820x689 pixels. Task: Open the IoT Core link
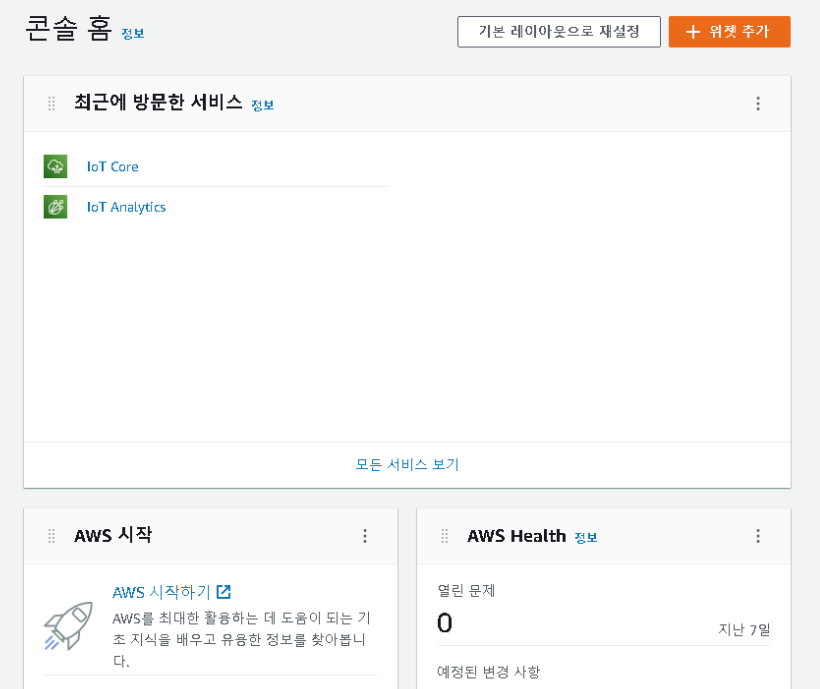(112, 167)
